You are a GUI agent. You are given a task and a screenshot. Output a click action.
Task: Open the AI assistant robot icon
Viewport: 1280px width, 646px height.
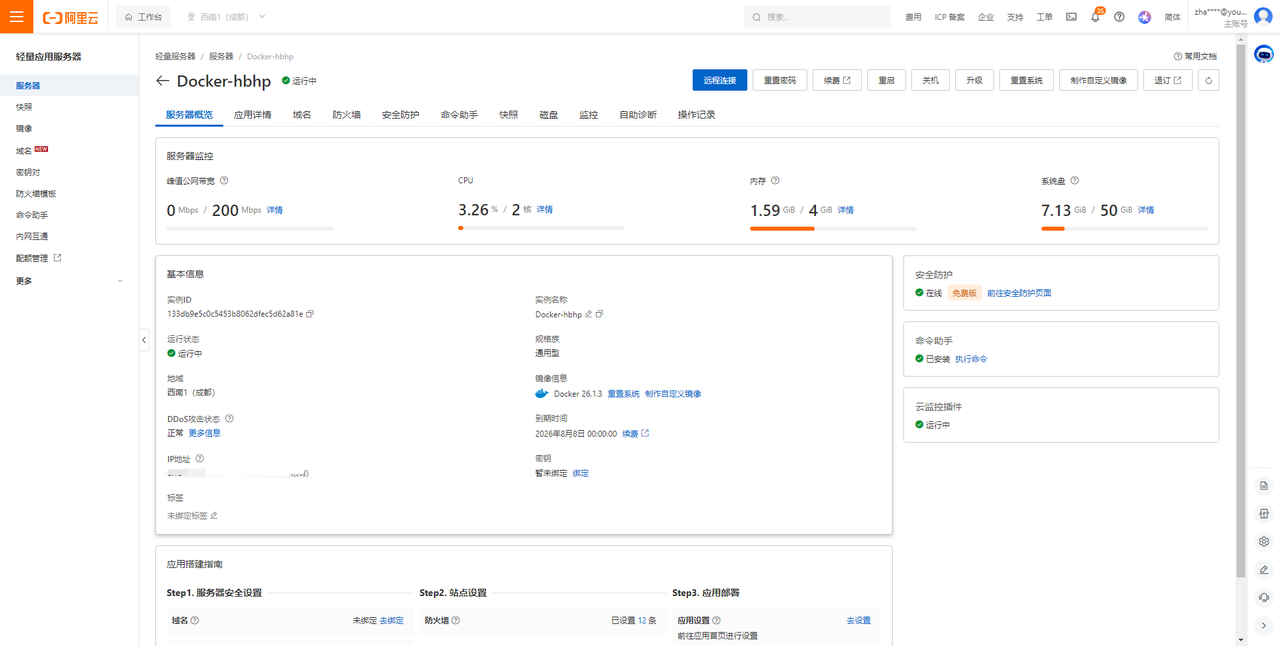[1263, 53]
